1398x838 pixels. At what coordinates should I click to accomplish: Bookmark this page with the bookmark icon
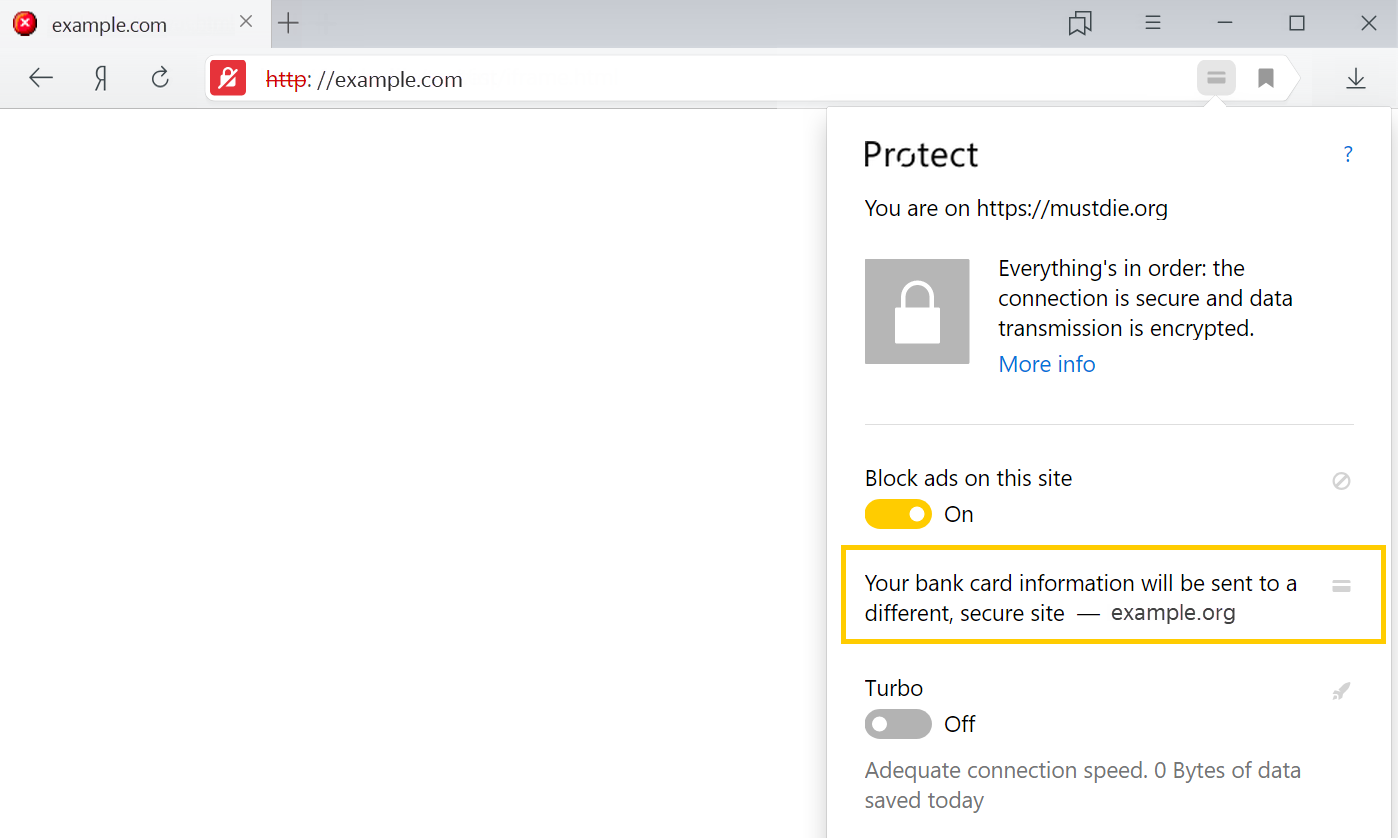pos(1266,78)
